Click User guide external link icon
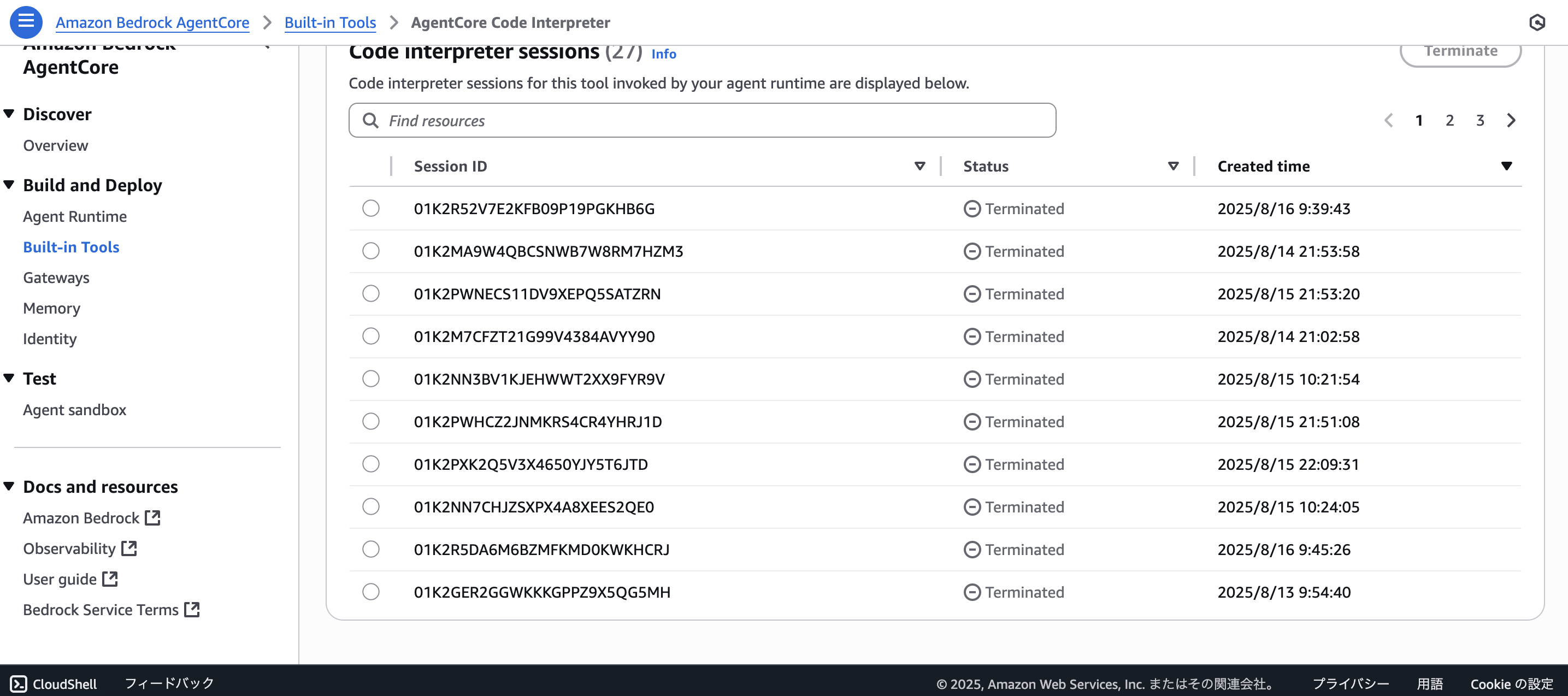 pyautogui.click(x=110, y=579)
